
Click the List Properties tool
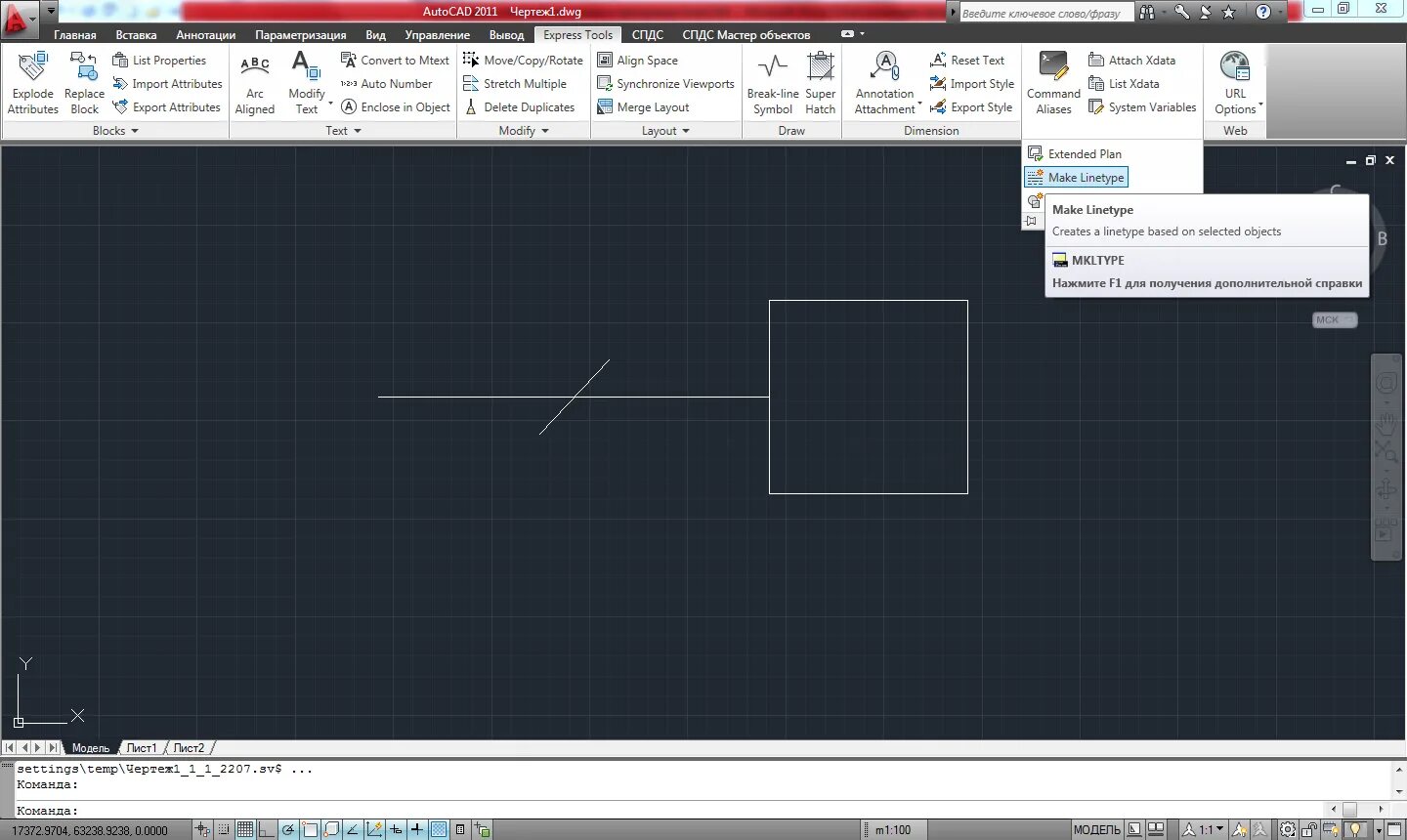159,60
